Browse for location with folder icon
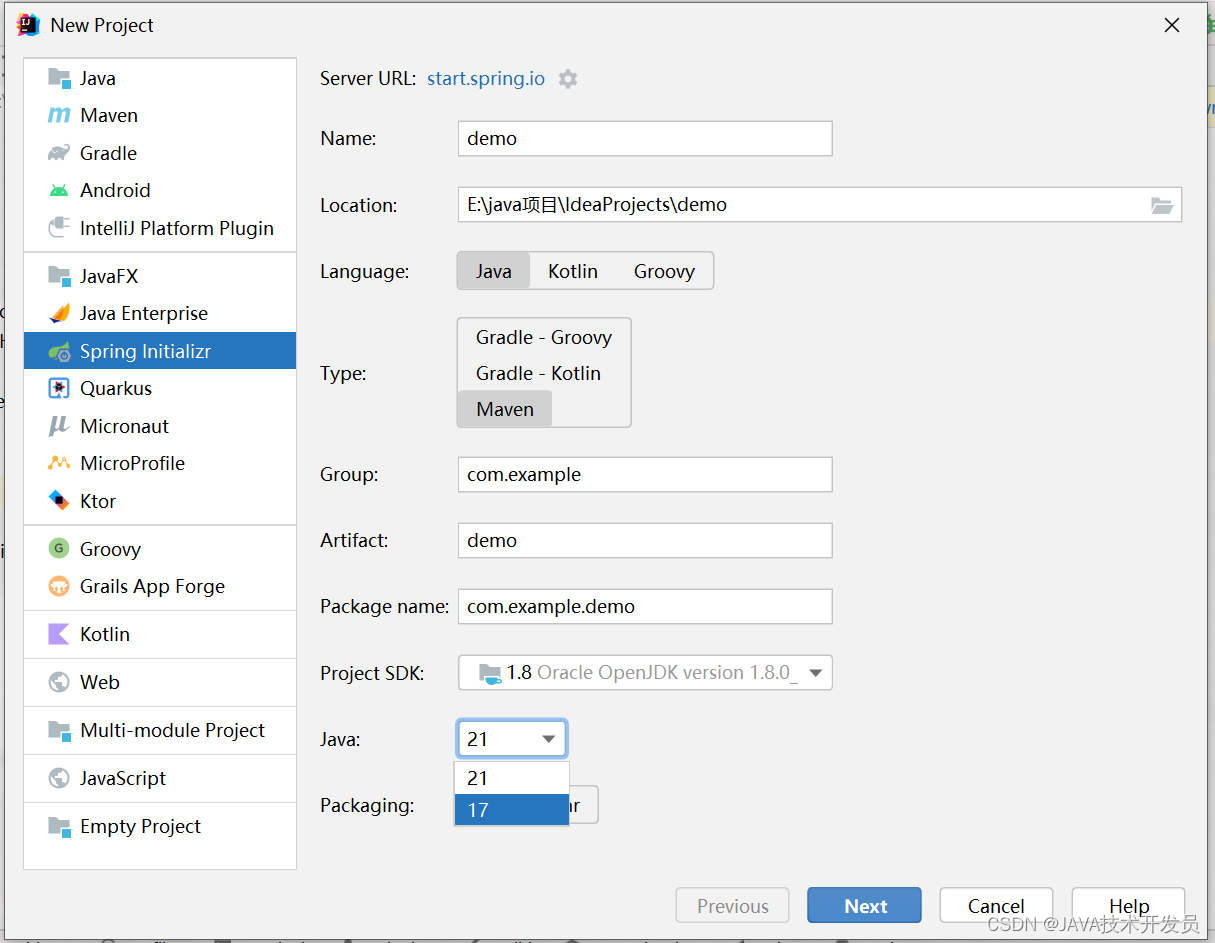 tap(1161, 205)
